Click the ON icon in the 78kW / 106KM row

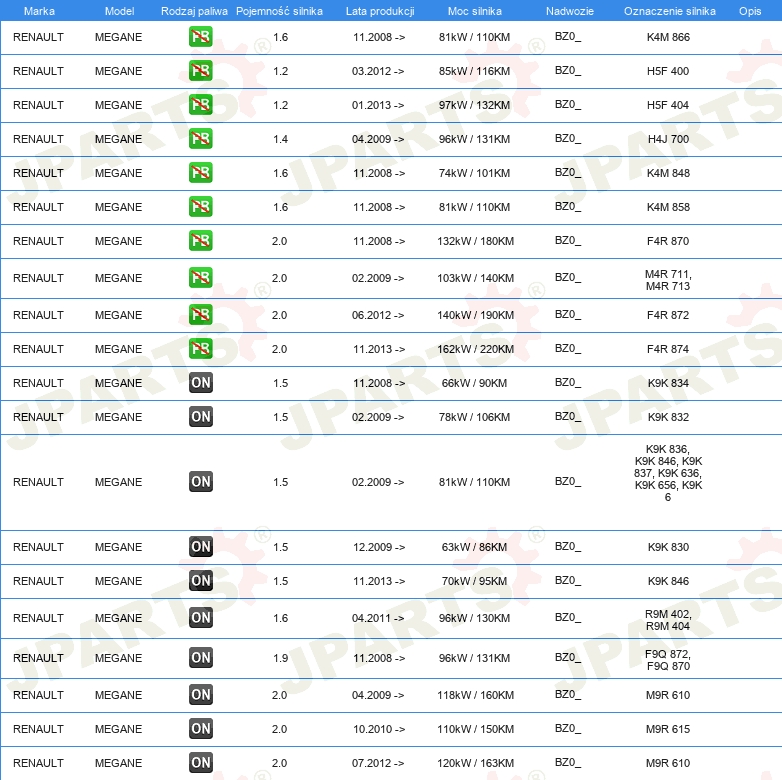200,417
